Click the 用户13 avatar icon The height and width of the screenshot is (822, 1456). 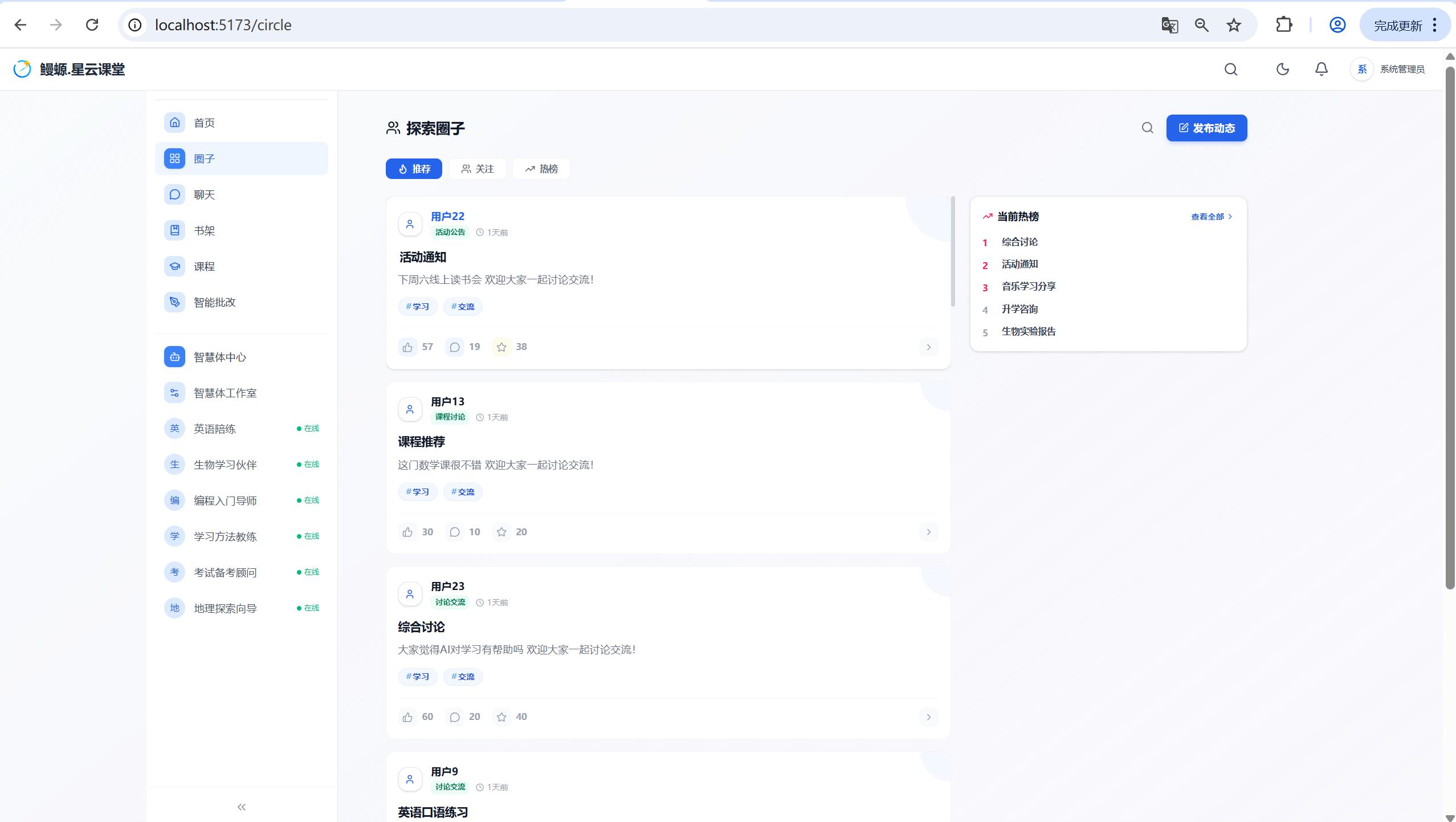410,409
